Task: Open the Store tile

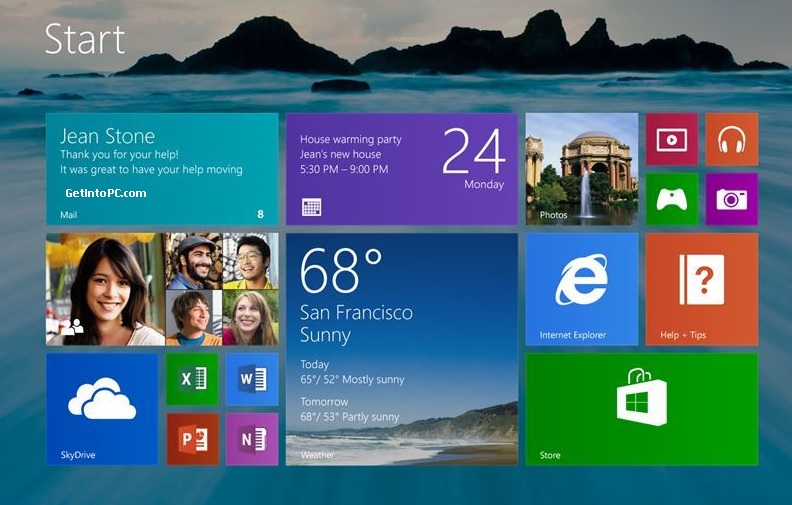Action: 641,408
